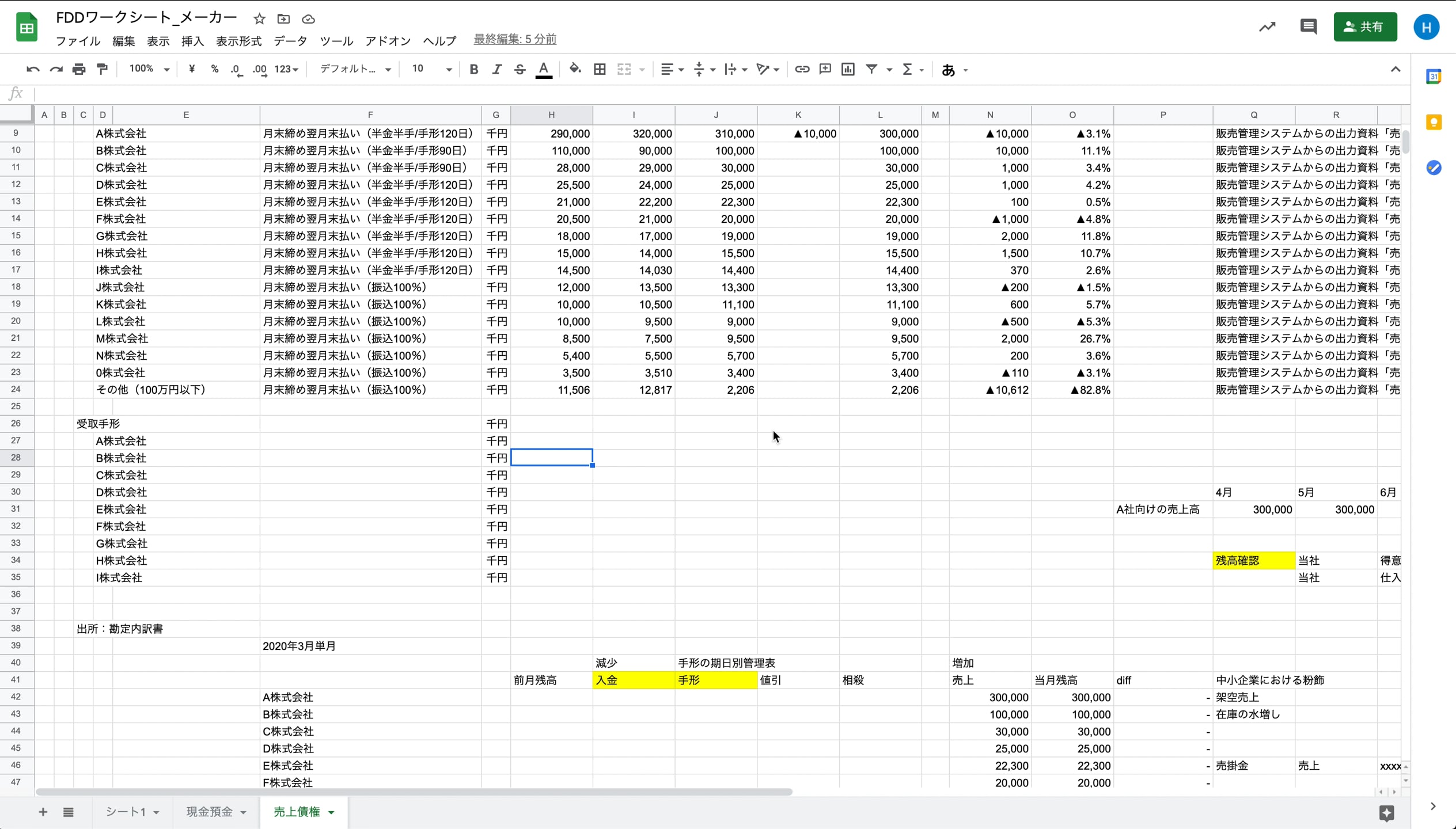Star this document

[x=259, y=19]
